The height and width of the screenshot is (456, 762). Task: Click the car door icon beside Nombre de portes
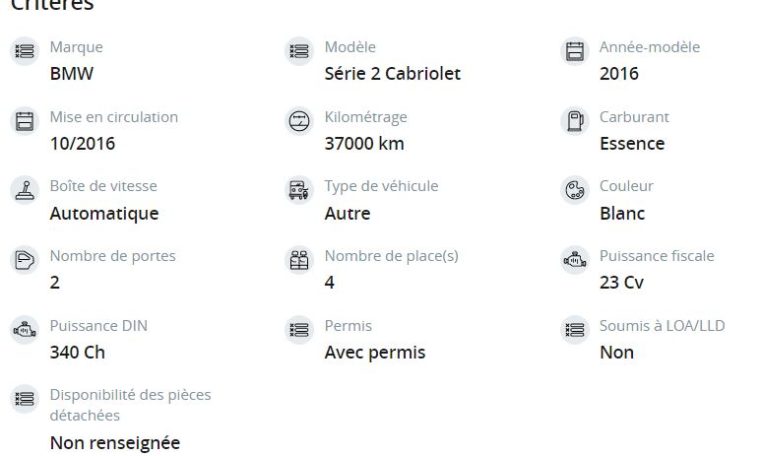pyautogui.click(x=25, y=260)
